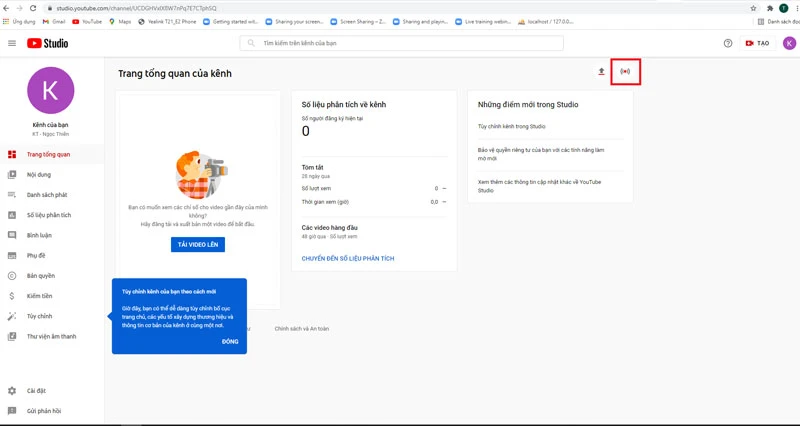Click the channel search field
The height and width of the screenshot is (426, 800).
point(402,43)
